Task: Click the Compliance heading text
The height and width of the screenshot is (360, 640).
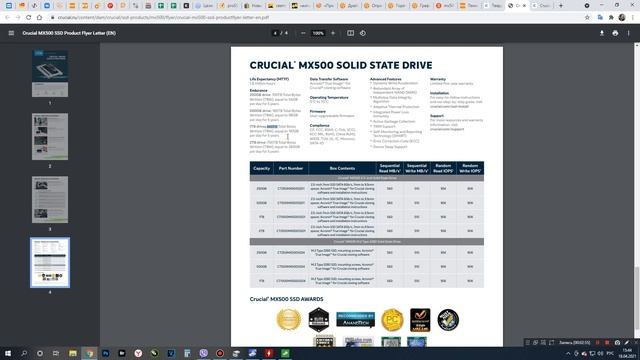Action: point(320,126)
